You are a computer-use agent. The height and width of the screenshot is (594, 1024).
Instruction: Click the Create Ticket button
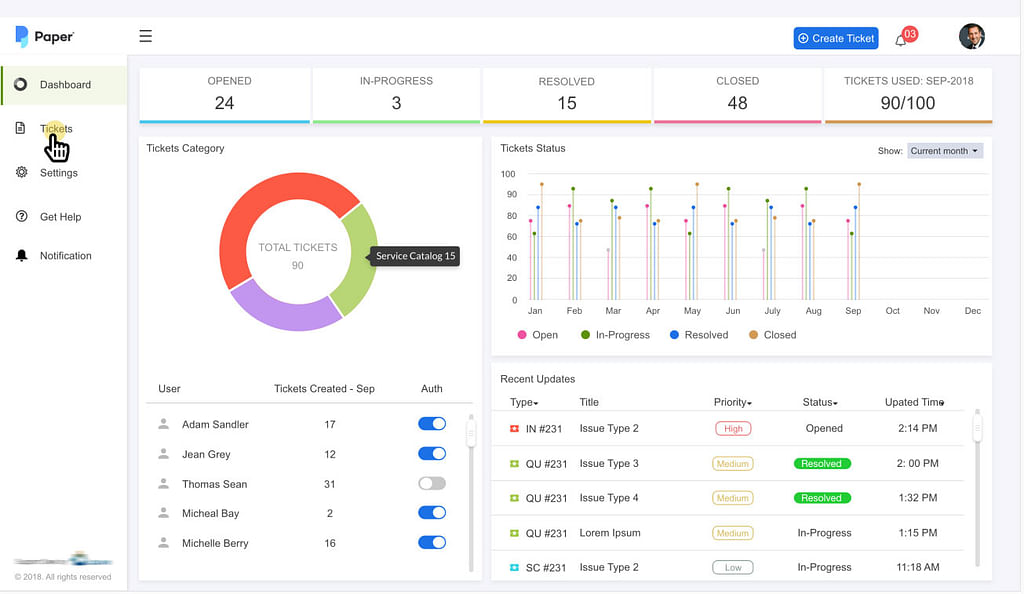pos(836,38)
